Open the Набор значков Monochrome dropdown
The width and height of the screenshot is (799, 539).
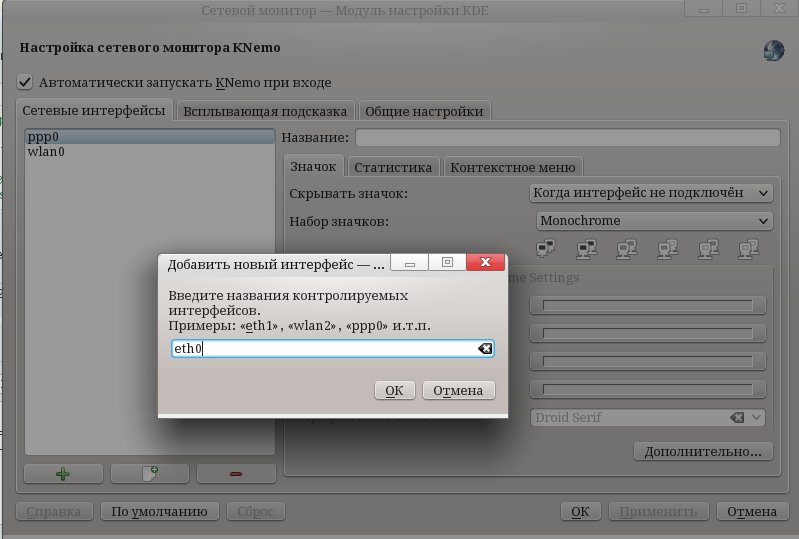click(x=654, y=221)
